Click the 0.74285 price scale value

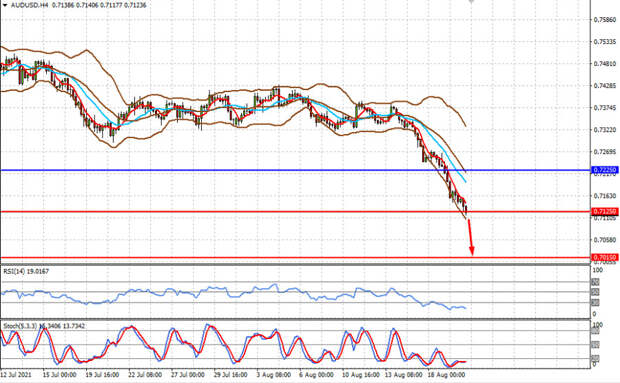click(605, 85)
